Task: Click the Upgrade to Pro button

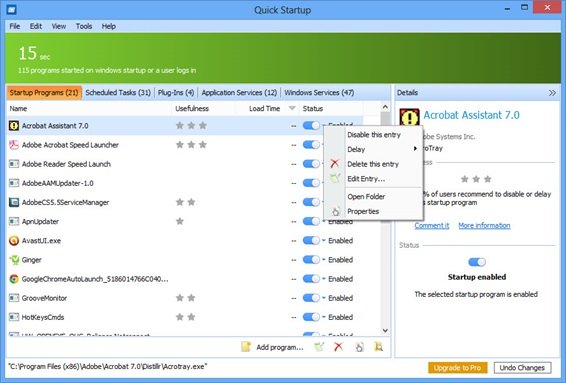Action: [x=457, y=367]
